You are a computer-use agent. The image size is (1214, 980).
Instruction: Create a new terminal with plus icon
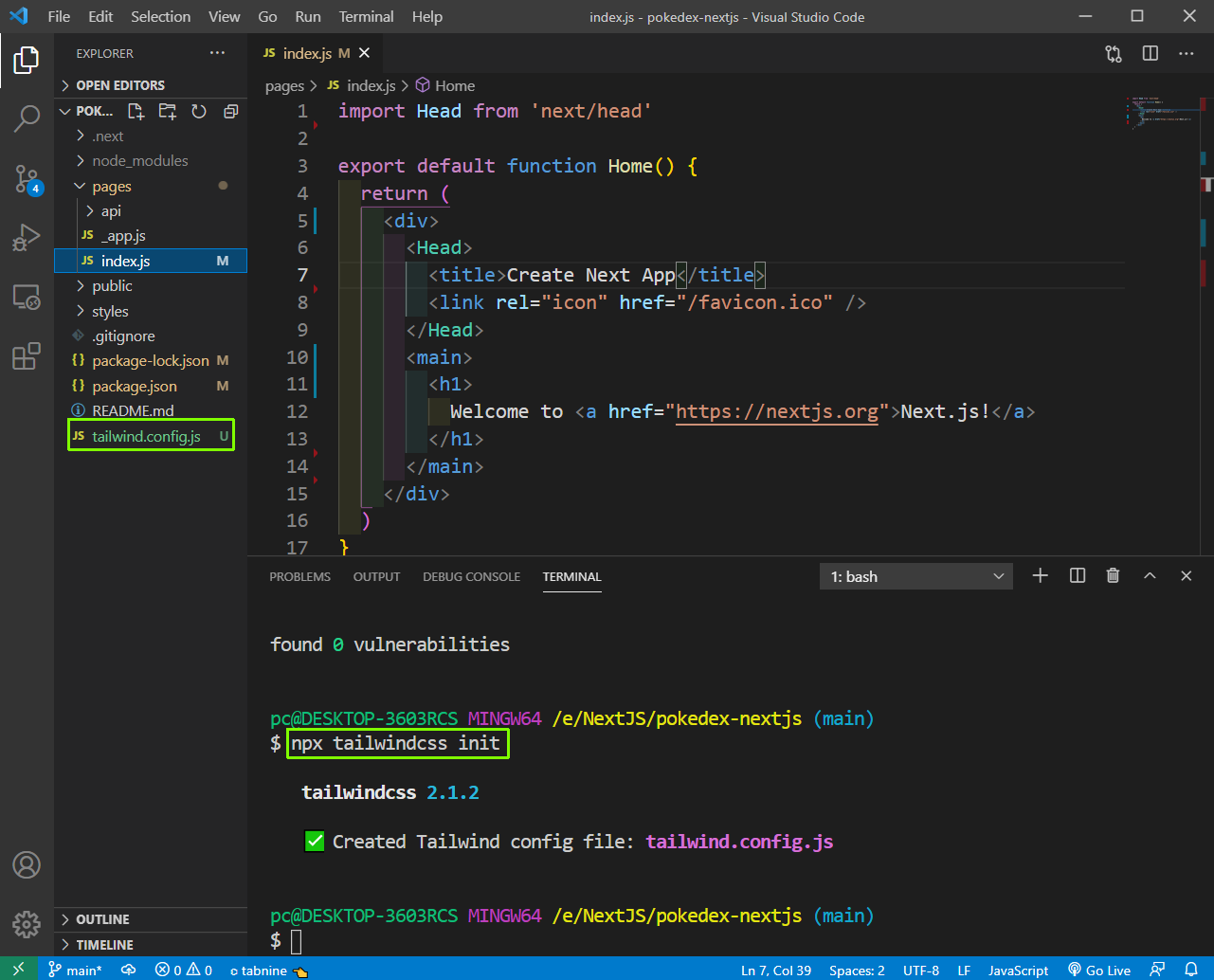[x=1040, y=575]
